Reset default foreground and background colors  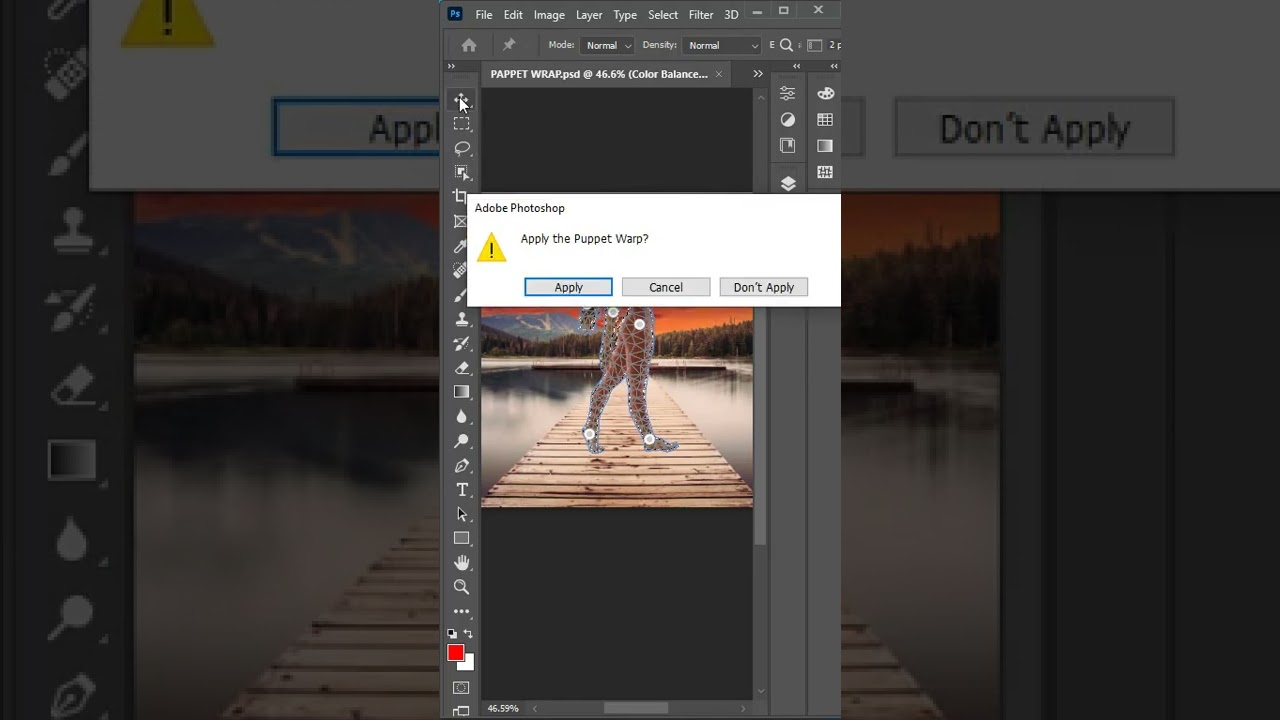coord(452,634)
